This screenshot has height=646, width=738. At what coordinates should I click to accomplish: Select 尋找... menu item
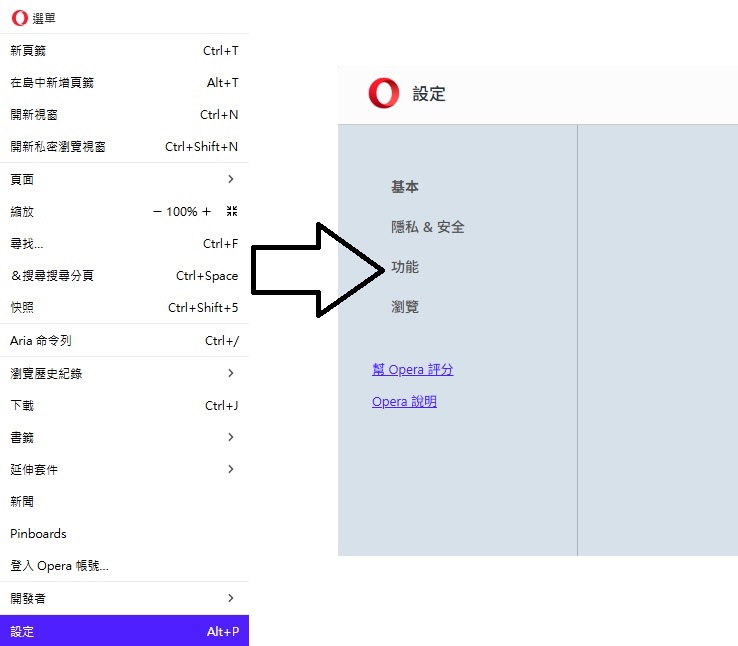[124, 243]
